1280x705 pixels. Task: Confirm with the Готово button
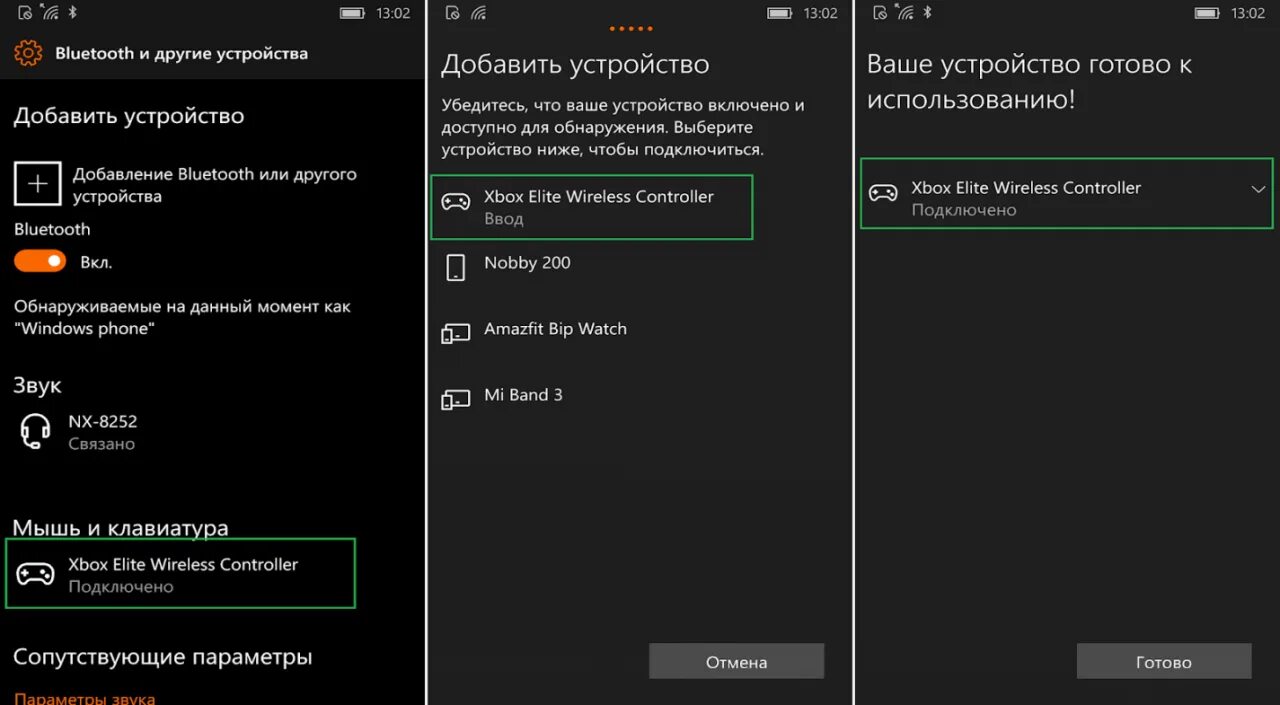tap(1164, 662)
